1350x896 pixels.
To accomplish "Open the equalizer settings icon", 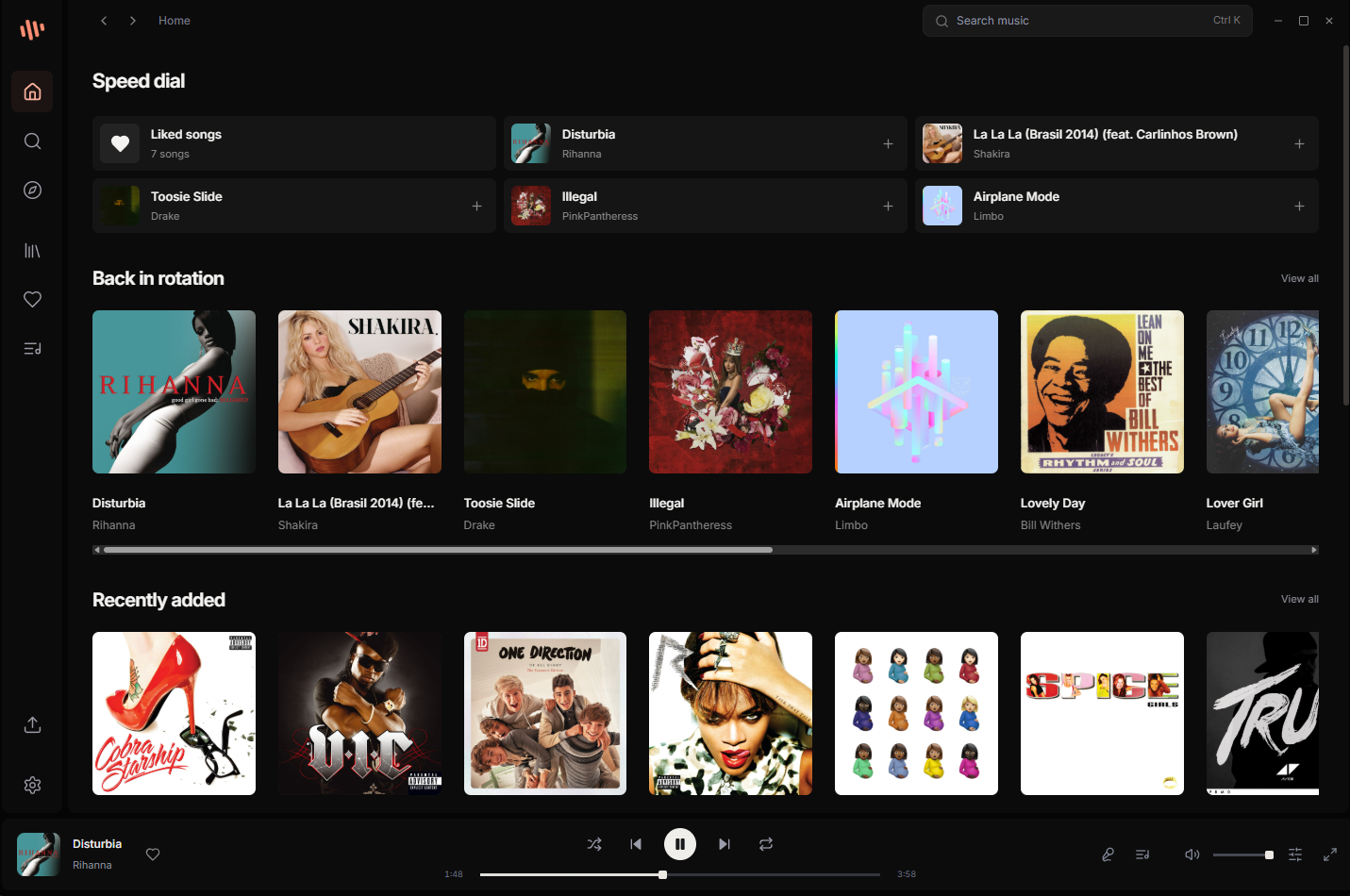I will click(1295, 855).
